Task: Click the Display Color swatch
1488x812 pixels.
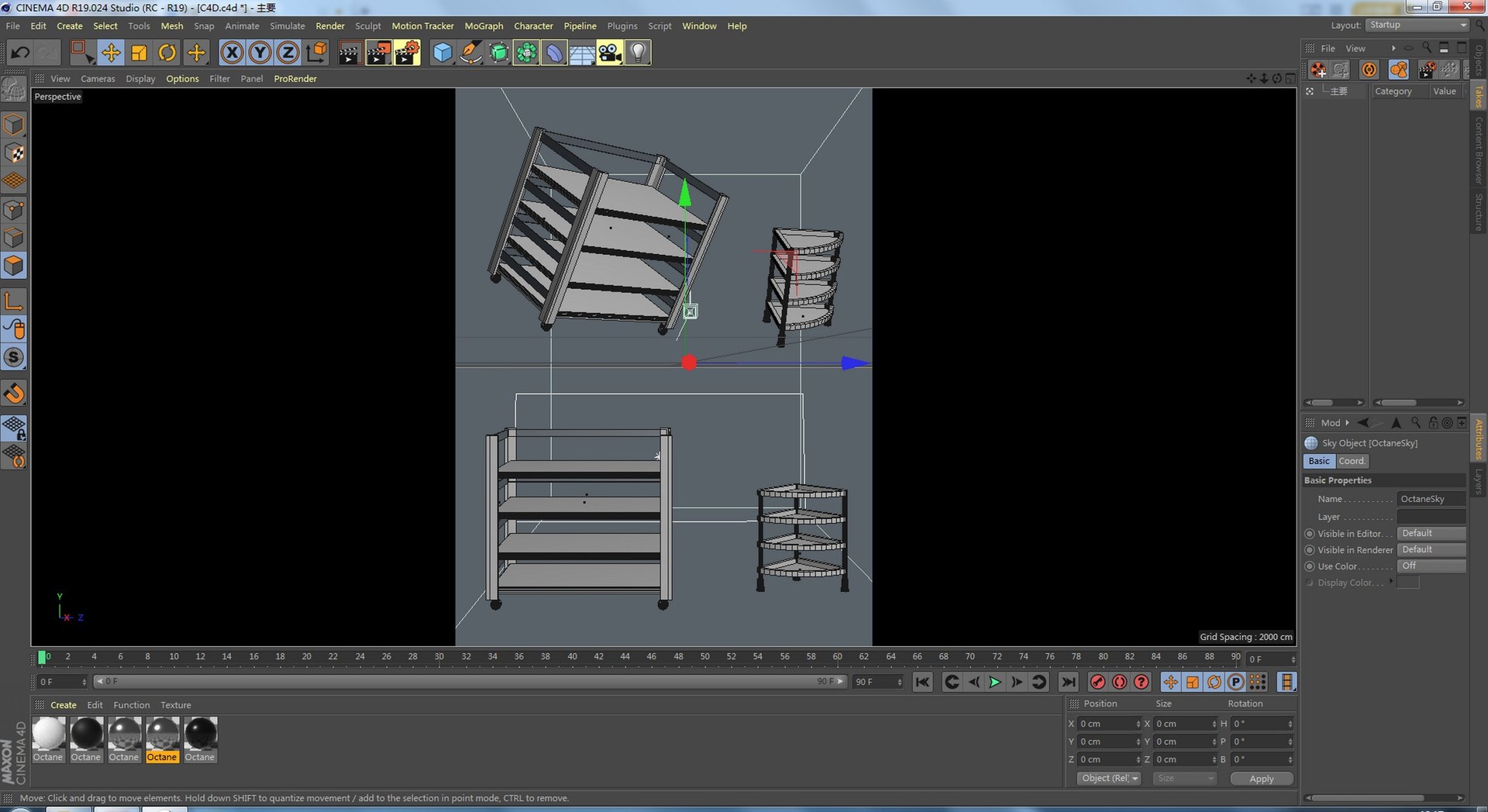Action: coord(1408,583)
